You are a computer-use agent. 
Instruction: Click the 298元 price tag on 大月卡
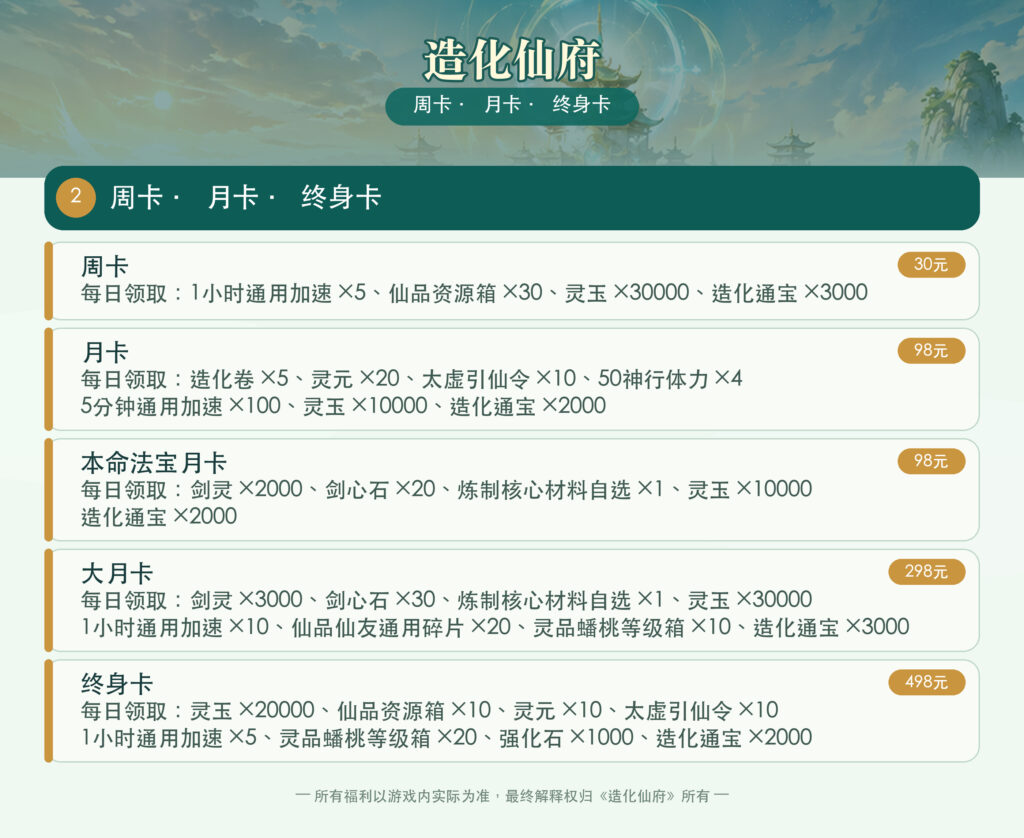pos(927,572)
